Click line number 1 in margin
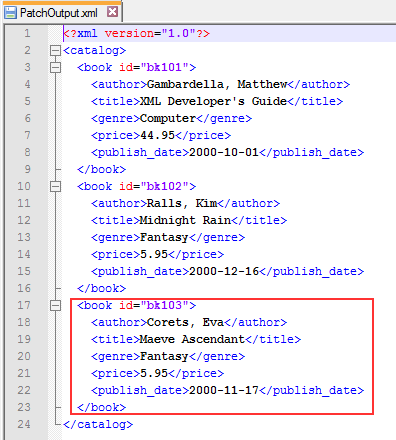This screenshot has height=440, width=396. 27,33
